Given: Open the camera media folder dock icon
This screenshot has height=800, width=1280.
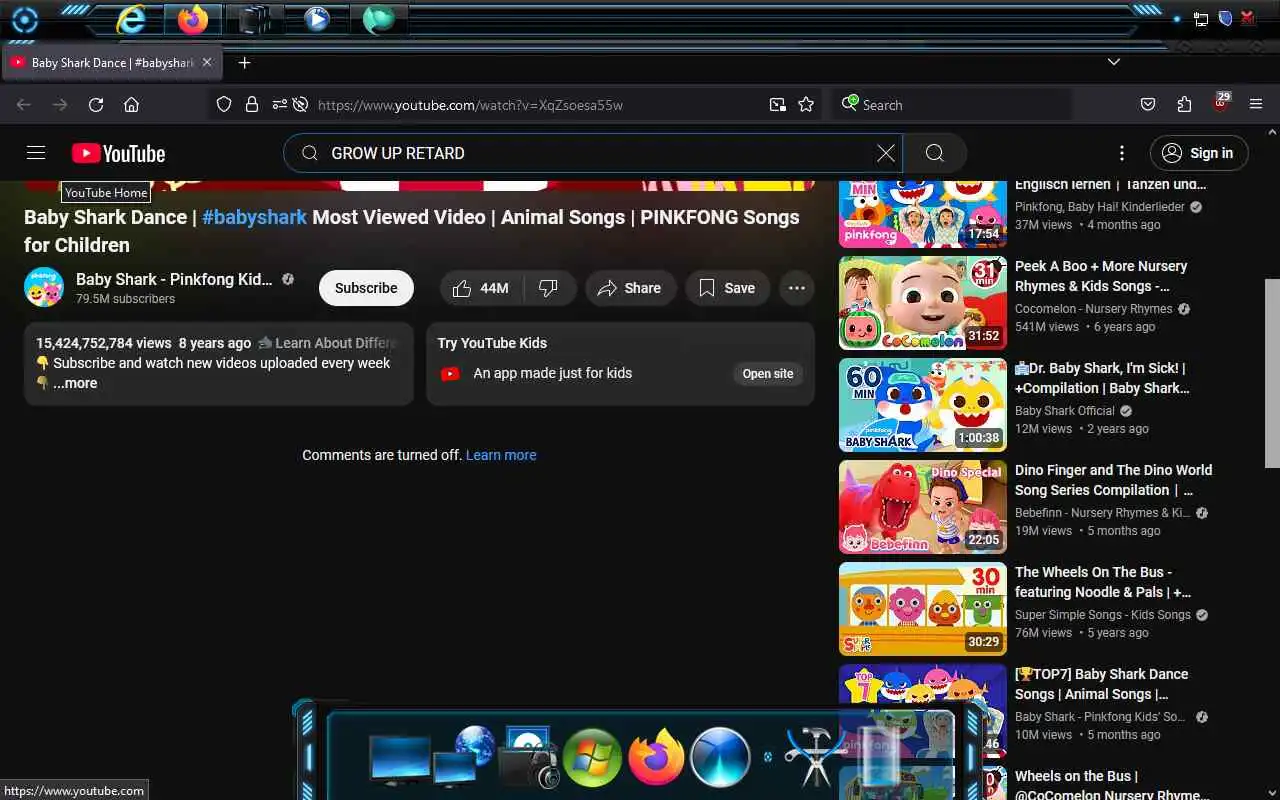Looking at the screenshot, I should pyautogui.click(x=527, y=757).
